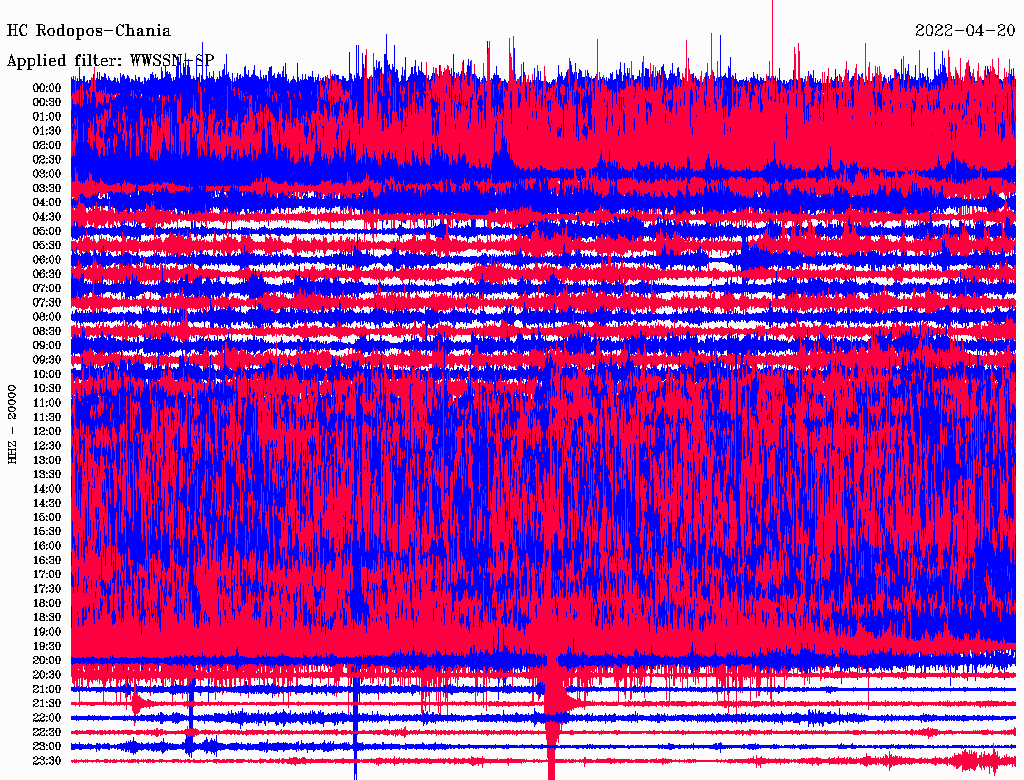This screenshot has width=1024, height=780.
Task: Select the '20:30' time row label
Action: (x=47, y=675)
